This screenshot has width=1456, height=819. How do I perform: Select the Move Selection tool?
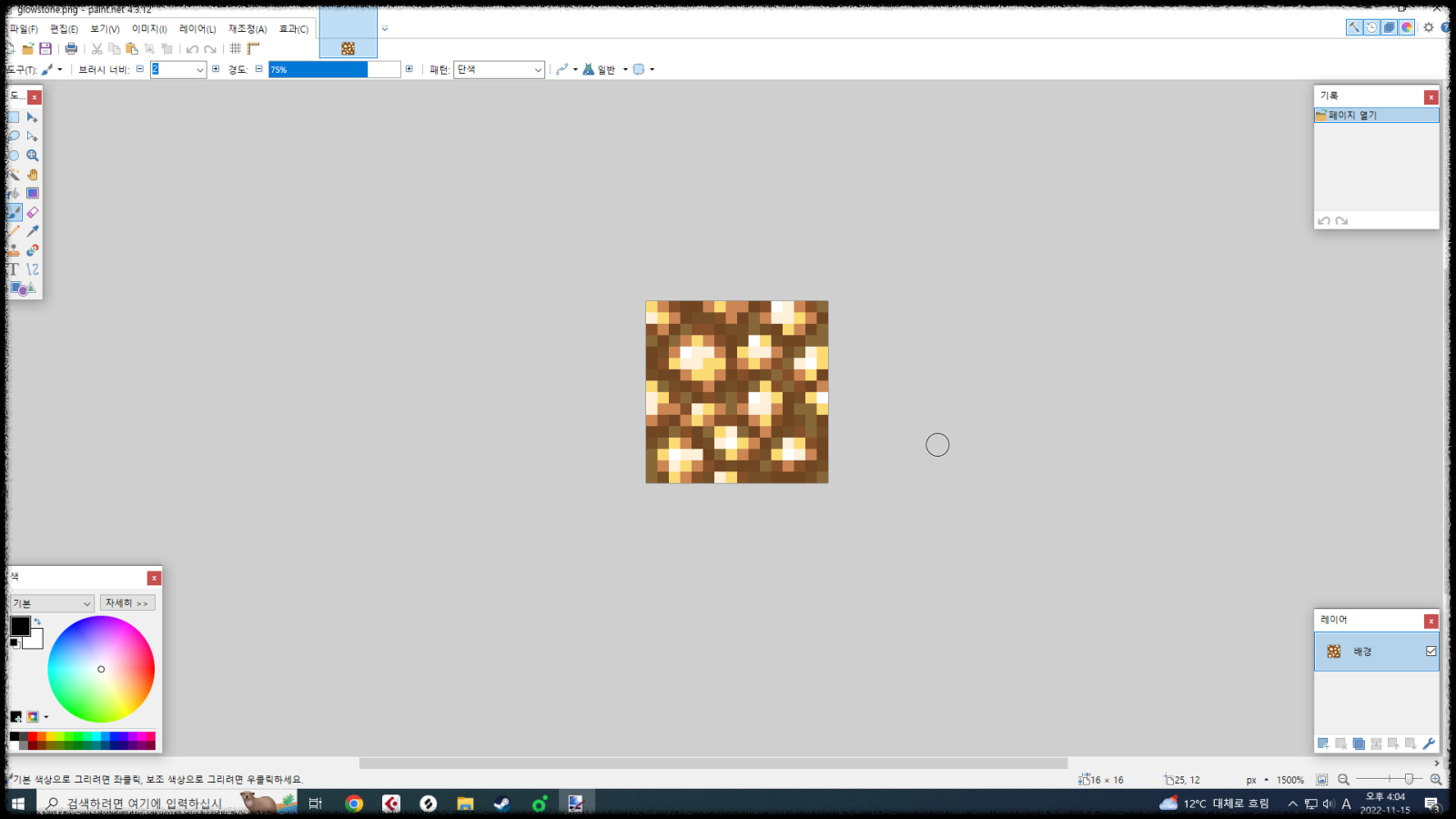click(33, 136)
